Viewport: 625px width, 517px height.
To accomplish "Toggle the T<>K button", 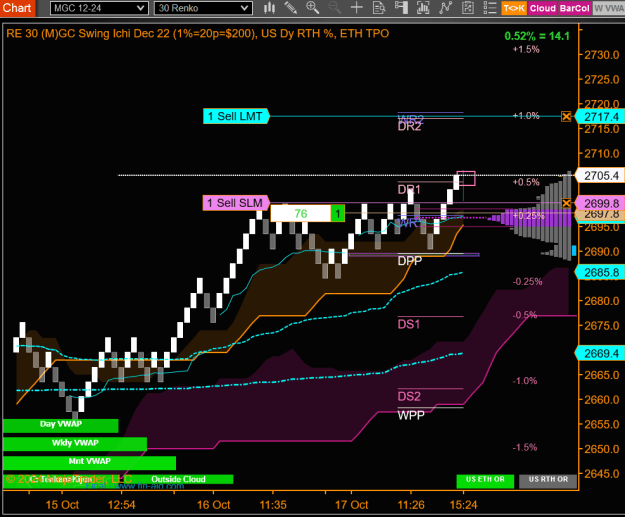I will click(x=514, y=8).
